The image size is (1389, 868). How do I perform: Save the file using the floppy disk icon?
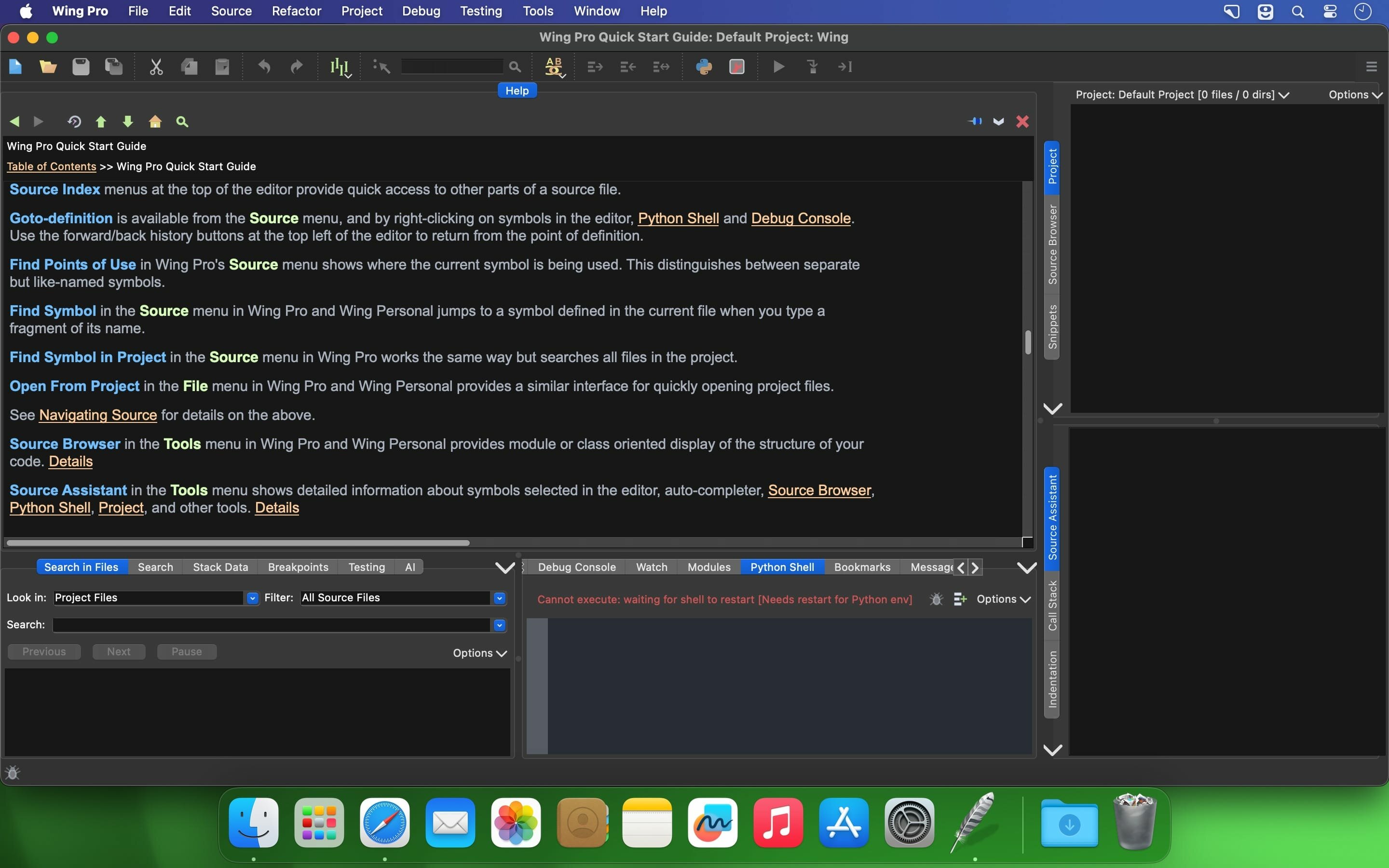[81, 67]
